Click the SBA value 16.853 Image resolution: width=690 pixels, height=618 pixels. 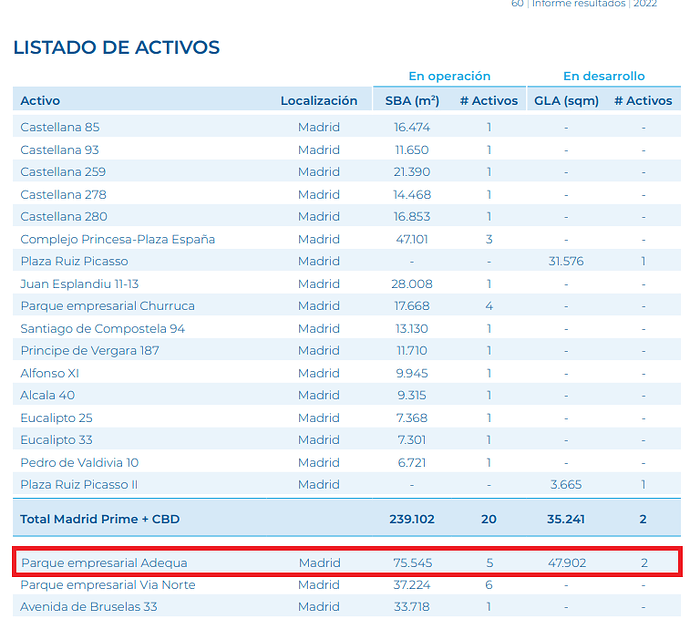(412, 217)
